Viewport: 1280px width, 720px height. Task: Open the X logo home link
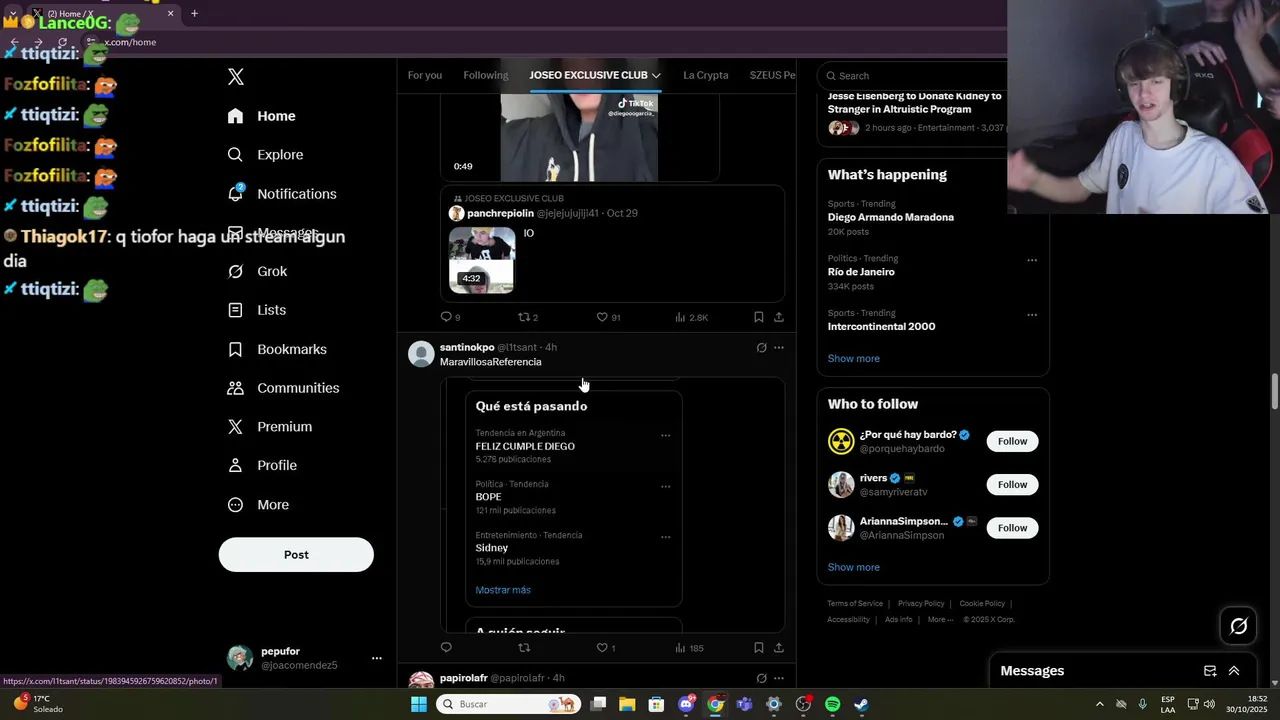[x=236, y=77]
